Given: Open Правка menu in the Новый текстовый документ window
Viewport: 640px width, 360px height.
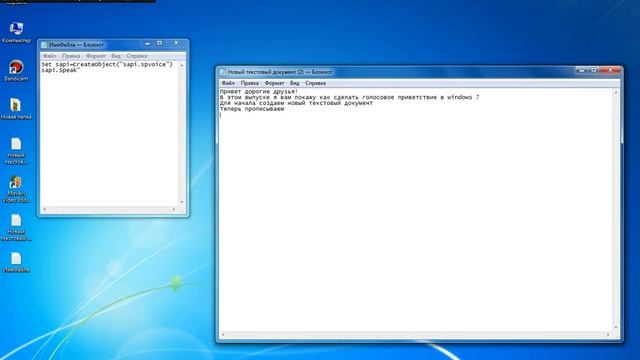Looking at the screenshot, I should pyautogui.click(x=249, y=83).
